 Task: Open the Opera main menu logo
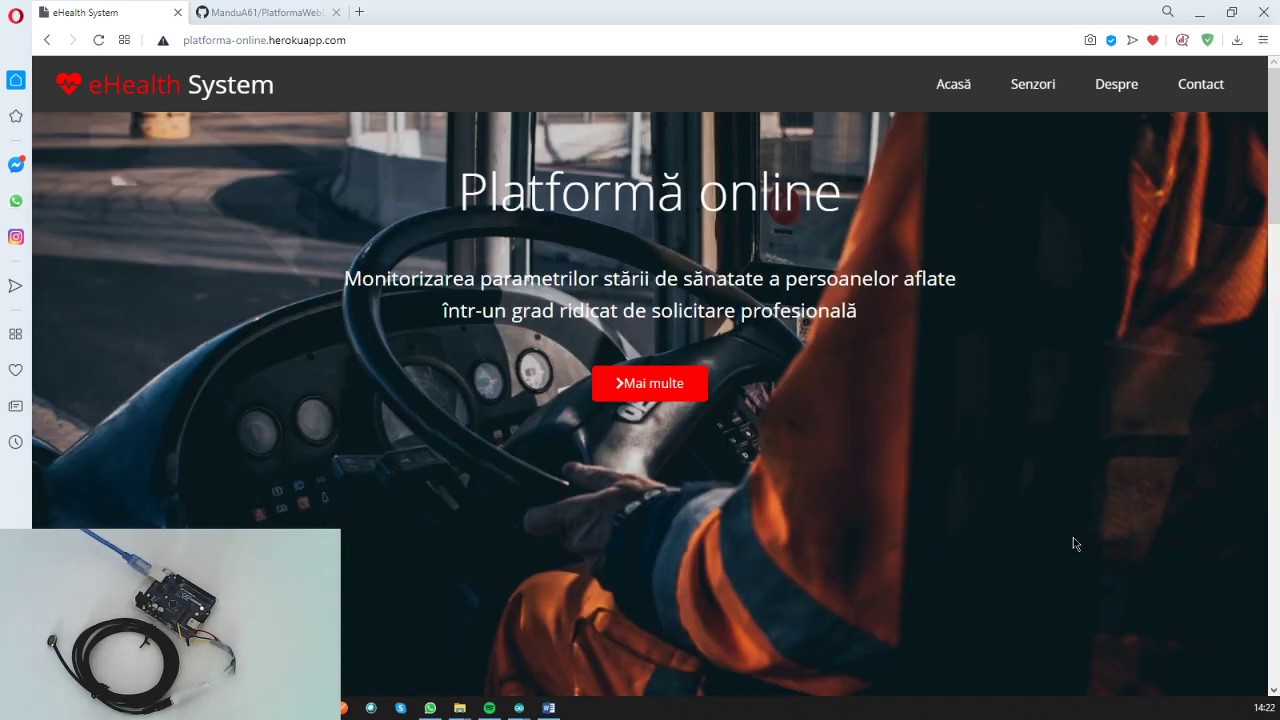pos(15,16)
